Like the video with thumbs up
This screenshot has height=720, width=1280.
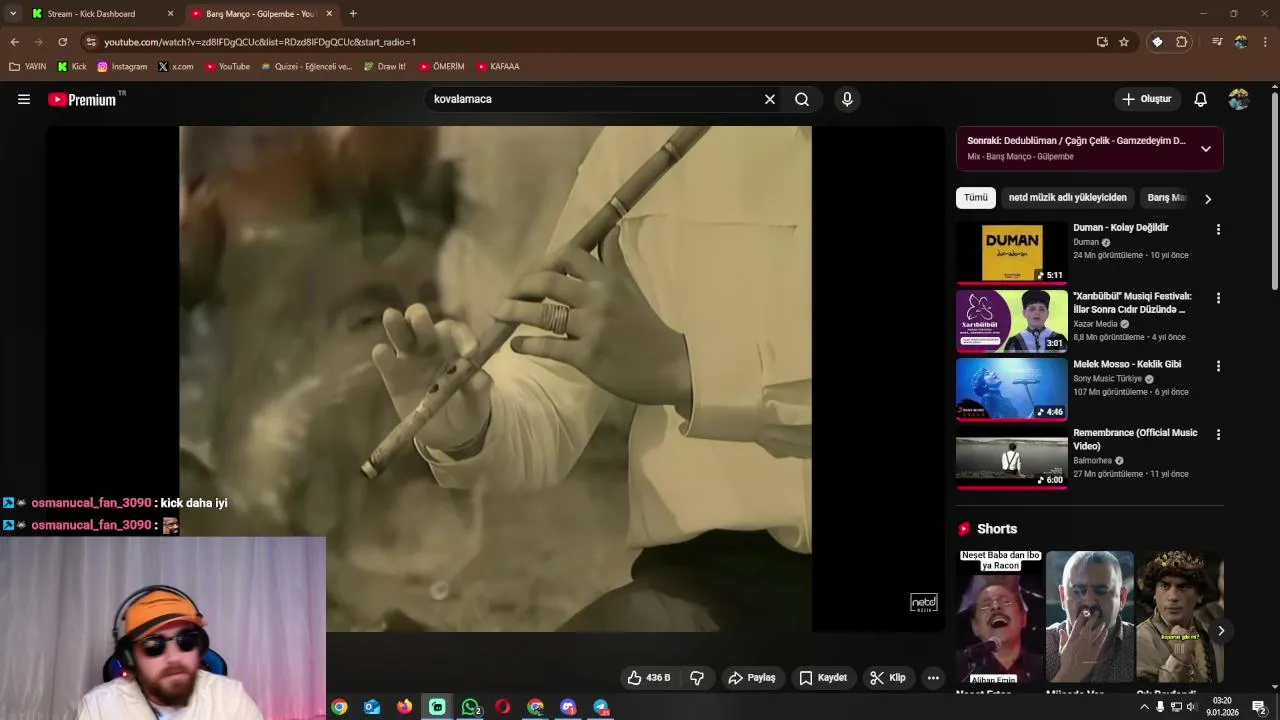click(649, 678)
